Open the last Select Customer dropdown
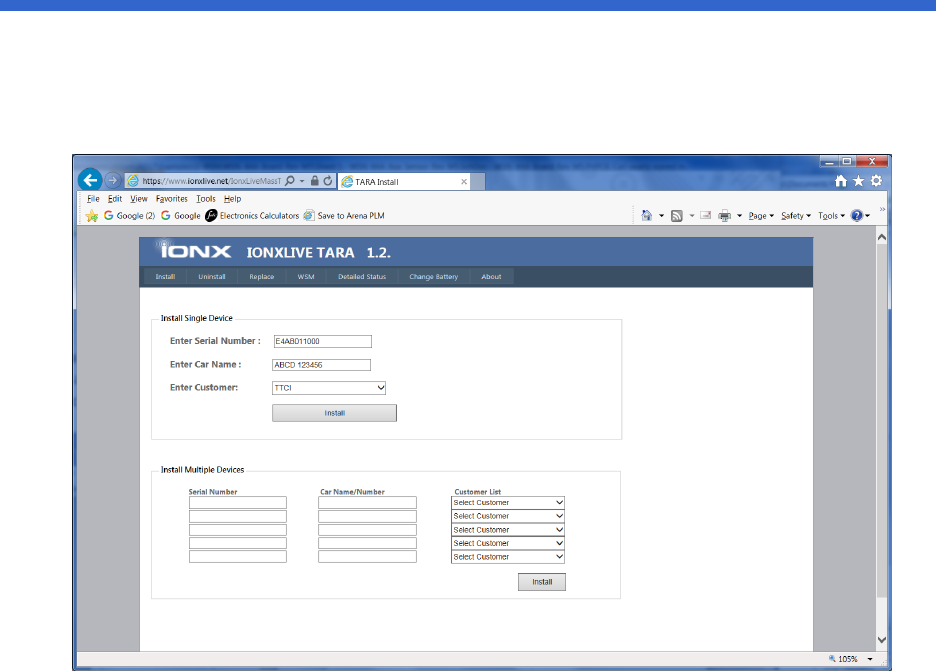Image resolution: width=936 pixels, height=671 pixels. tap(508, 557)
